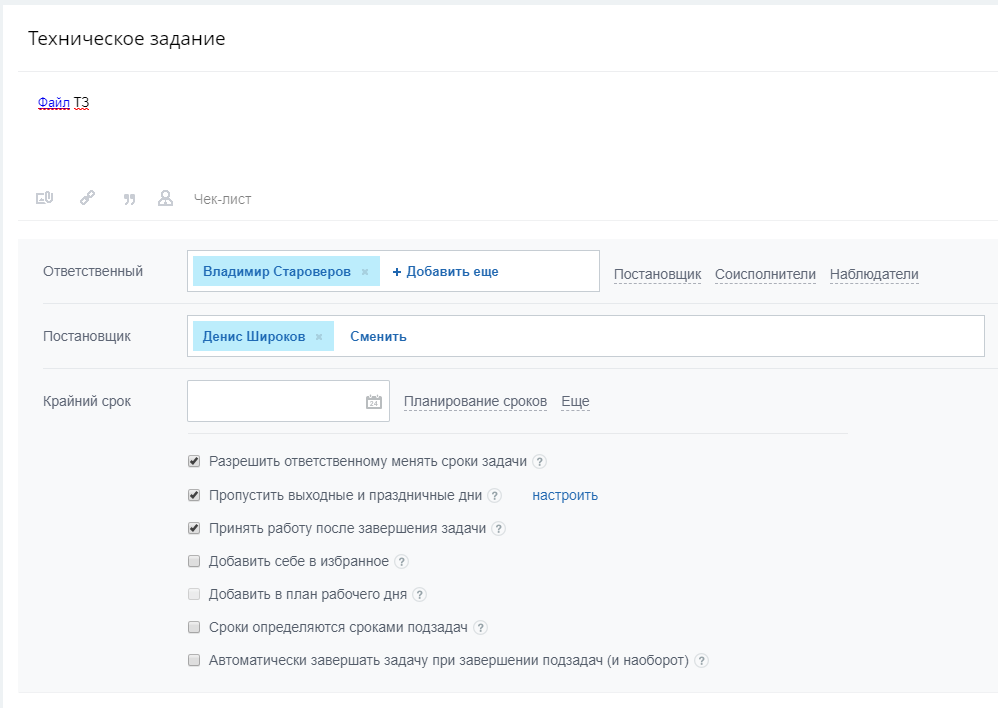Show help for workday plan option
Image resolution: width=998 pixels, height=708 pixels.
[x=419, y=595]
